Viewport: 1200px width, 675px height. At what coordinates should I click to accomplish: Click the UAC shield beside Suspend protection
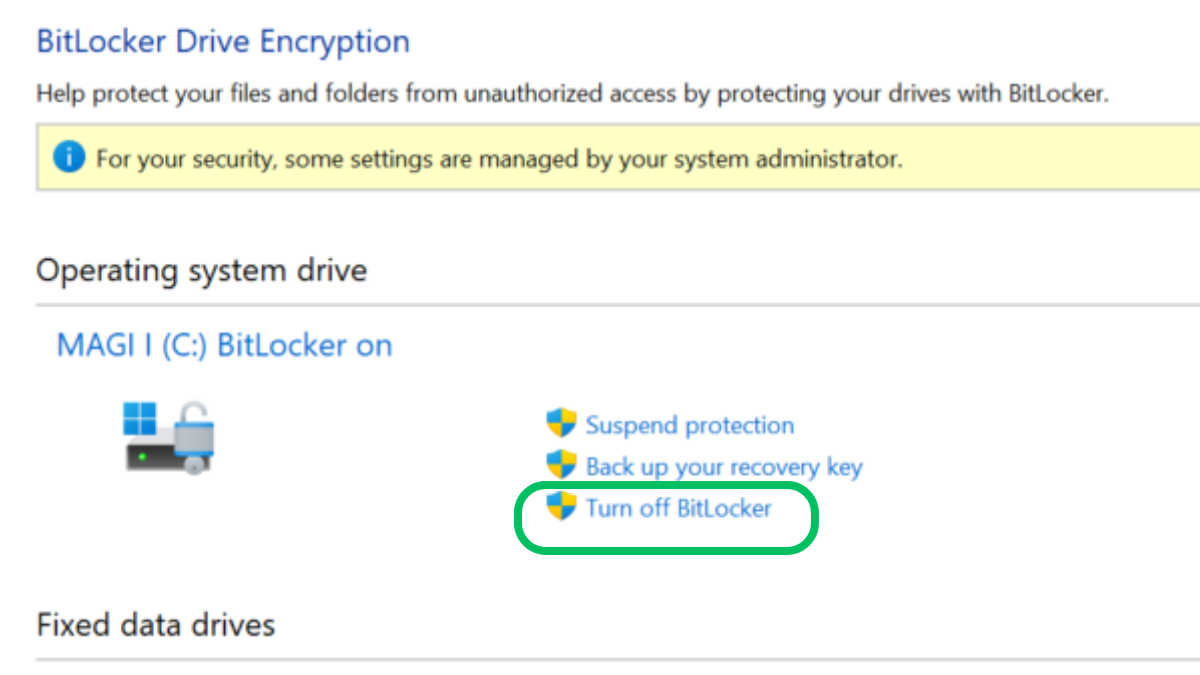(x=561, y=424)
